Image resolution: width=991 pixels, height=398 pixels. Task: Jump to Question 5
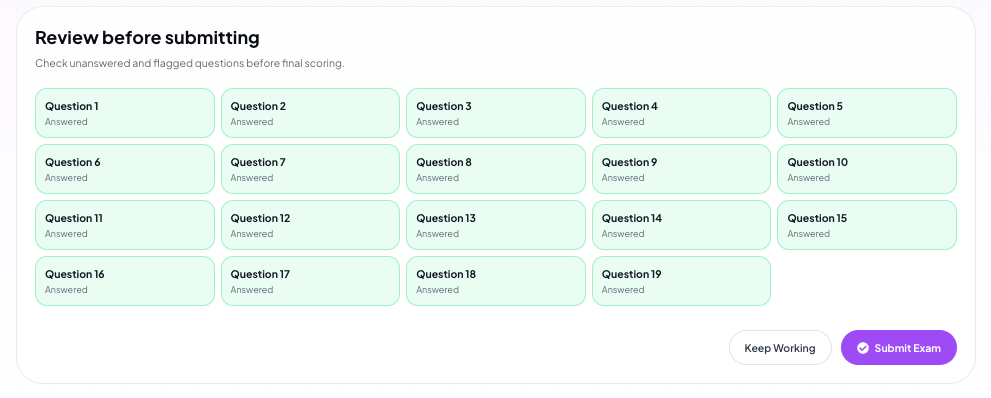point(866,113)
